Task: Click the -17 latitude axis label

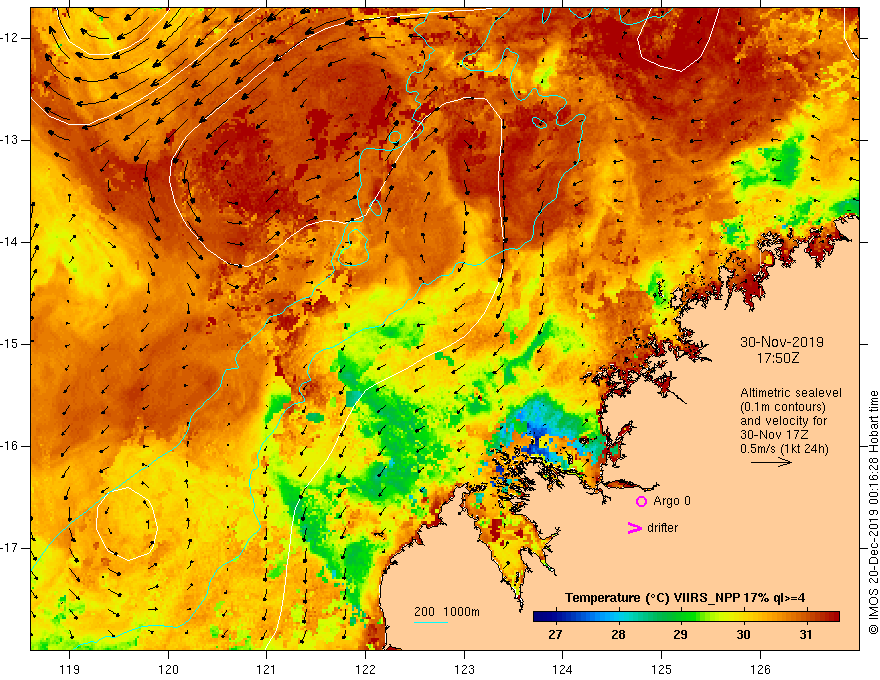Action: coord(9,548)
